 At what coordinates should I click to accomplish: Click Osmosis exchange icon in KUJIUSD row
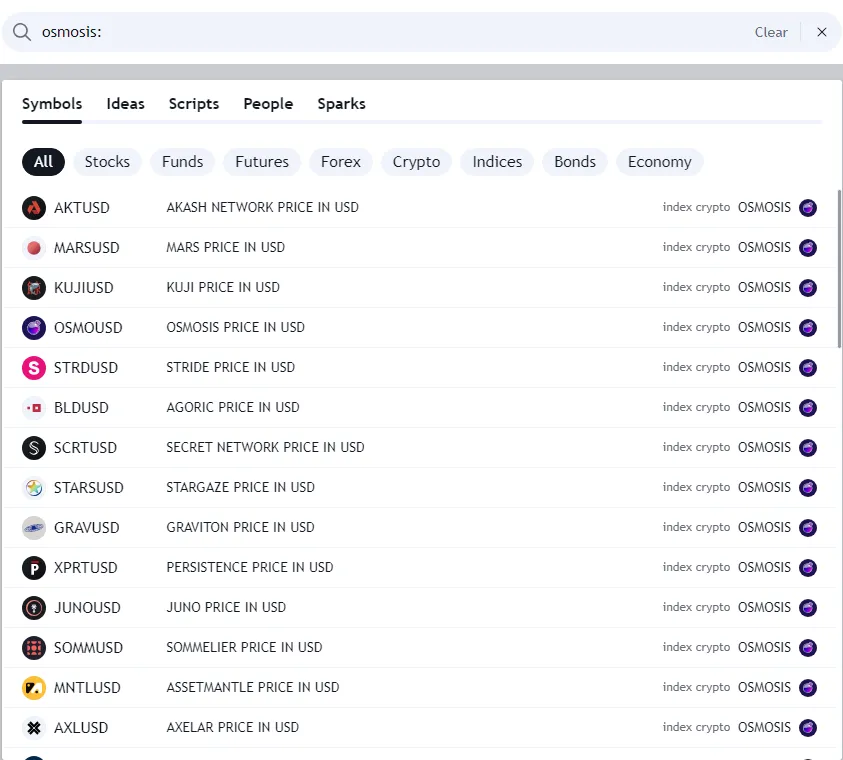coord(808,288)
